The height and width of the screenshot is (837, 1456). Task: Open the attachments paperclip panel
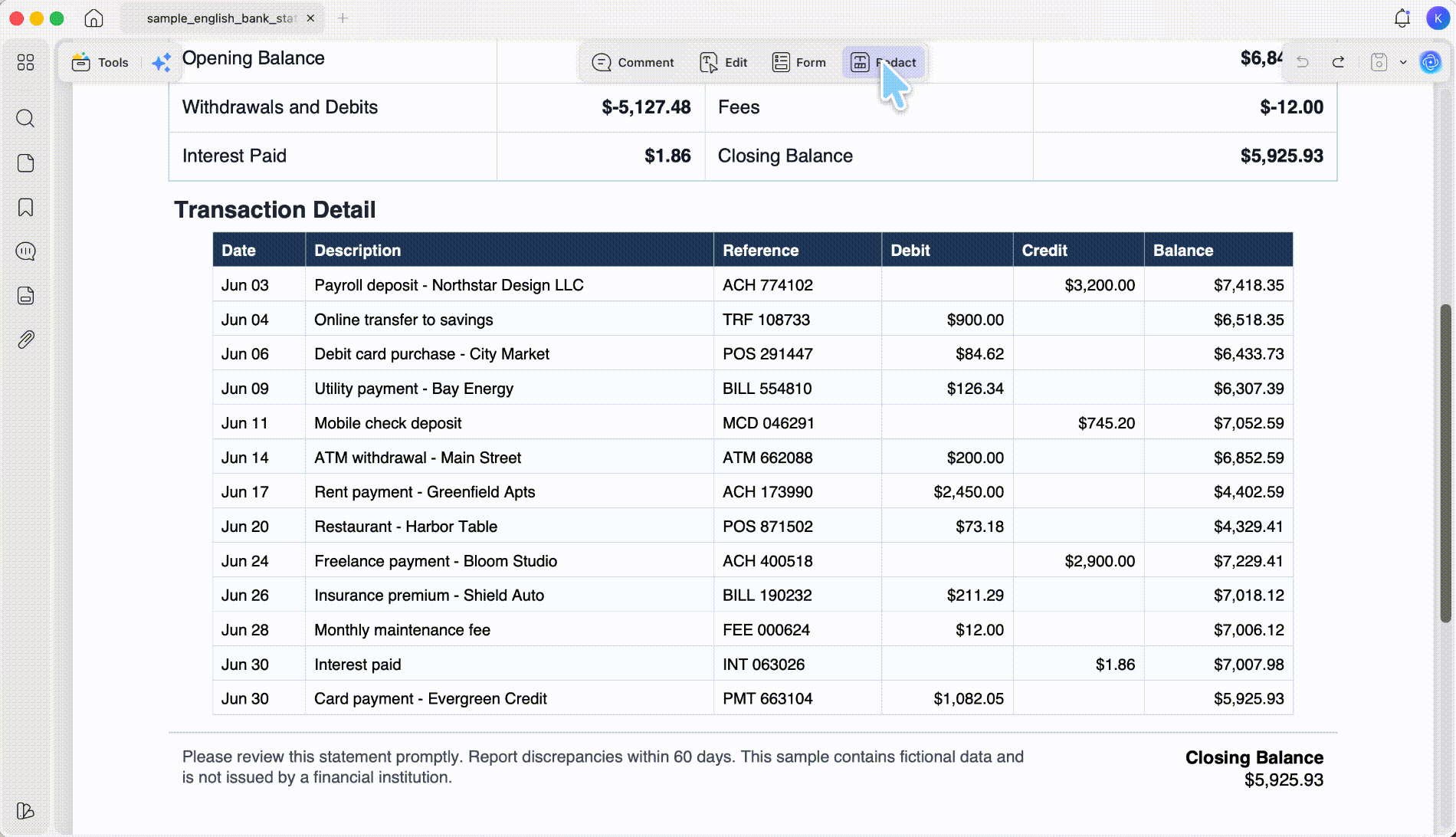[25, 340]
